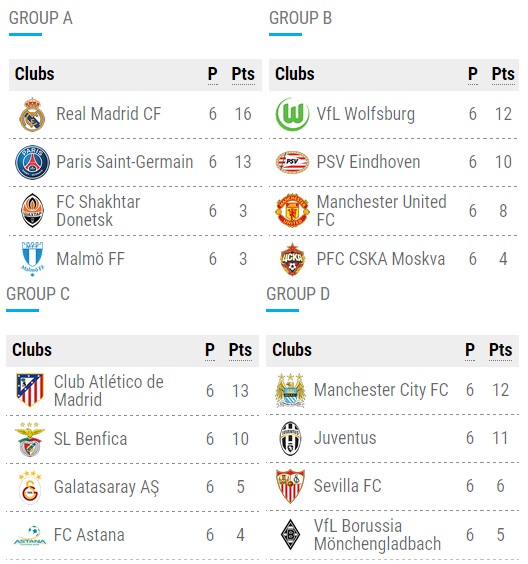This screenshot has height=564, width=528.
Task: Click the Real Madrid CF crest
Action: tap(32, 114)
